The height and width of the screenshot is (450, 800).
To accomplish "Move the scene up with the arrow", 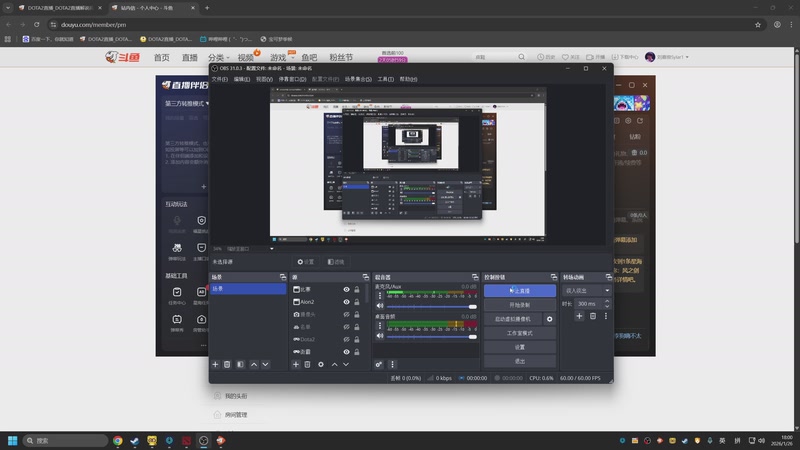I will (x=254, y=364).
